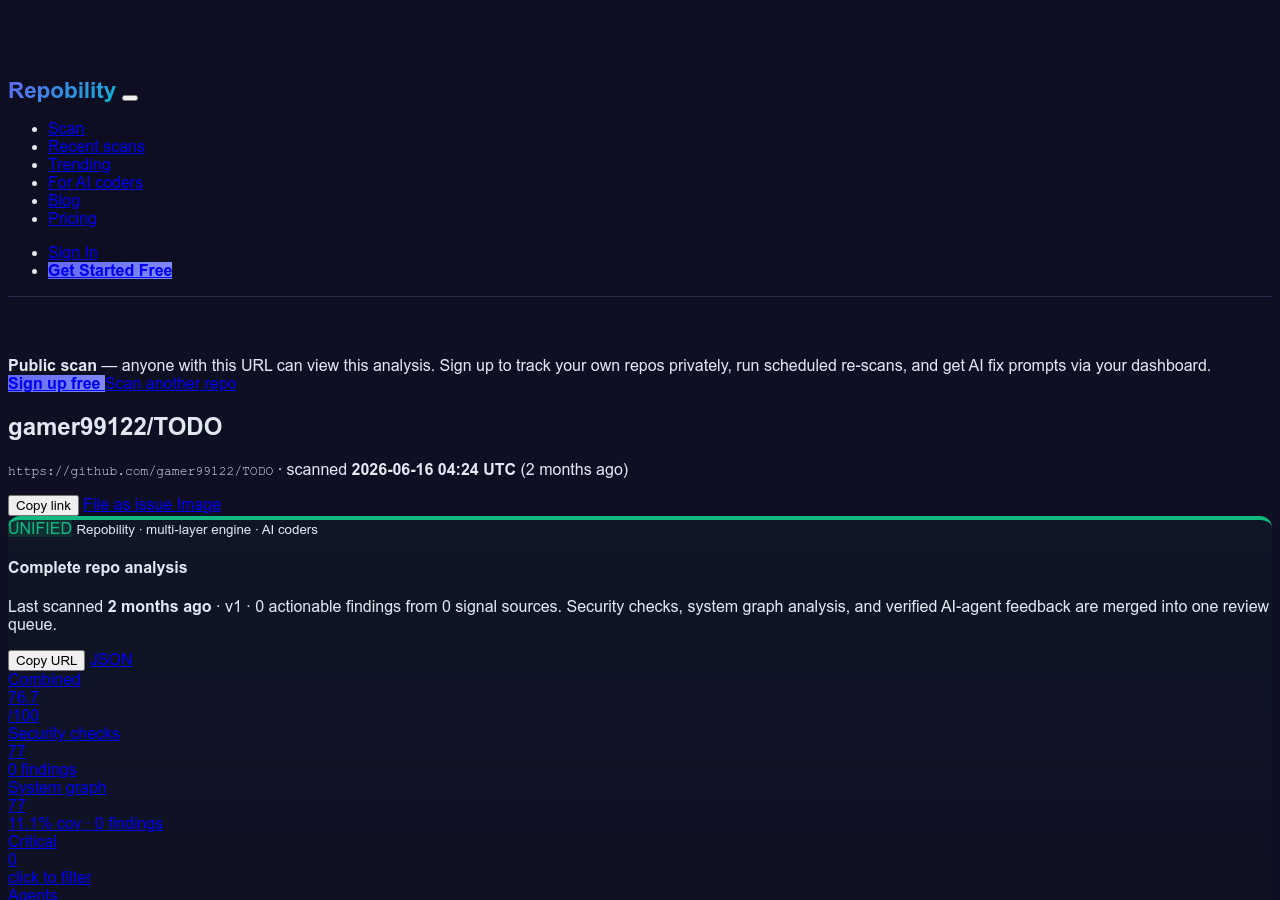Click the Get Started Free button
Image resolution: width=1280 pixels, height=900 pixels.
tap(110, 270)
